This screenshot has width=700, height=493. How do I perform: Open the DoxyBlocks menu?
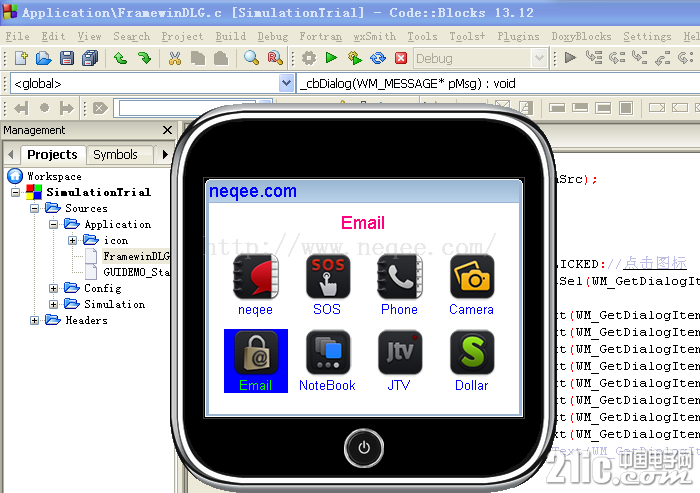pyautogui.click(x=581, y=37)
